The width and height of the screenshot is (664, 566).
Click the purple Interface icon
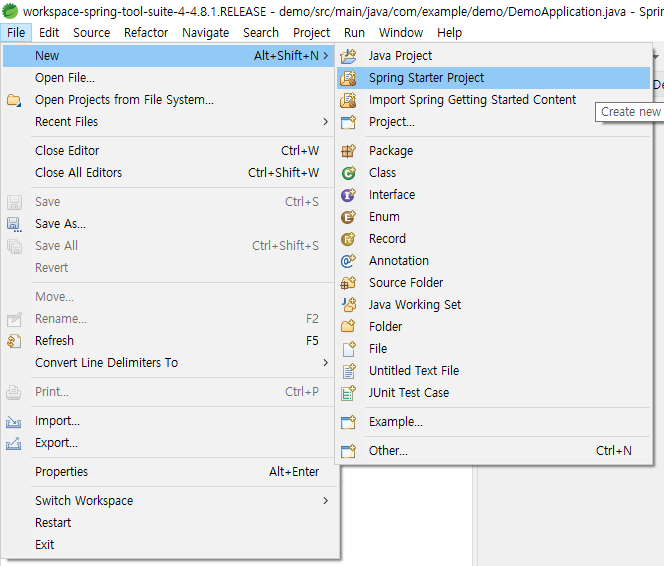click(x=348, y=195)
